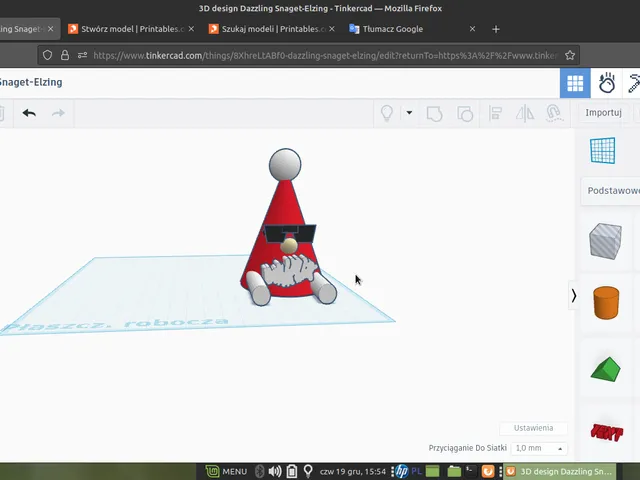Screen dimensions: 640x480
Task: Pick the green roof shape
Action: click(606, 369)
